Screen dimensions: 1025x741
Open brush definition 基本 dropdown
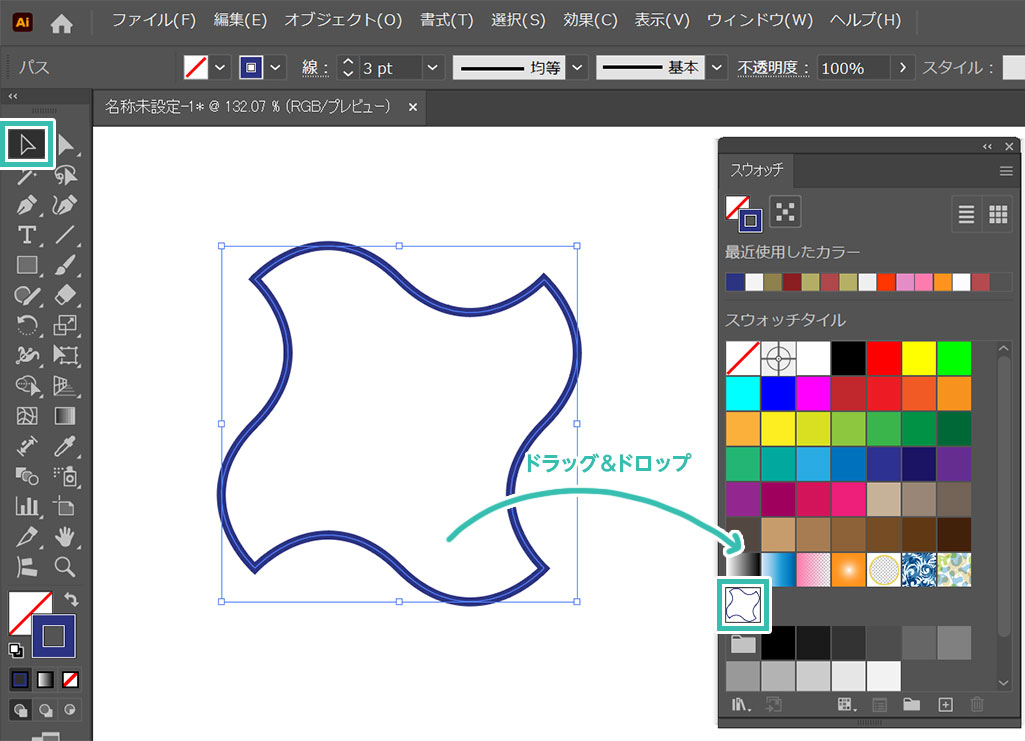[x=716, y=67]
